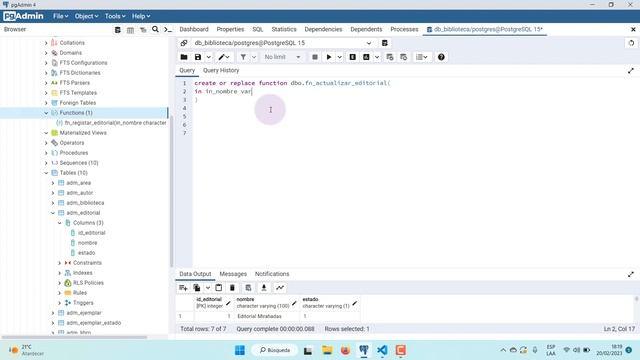The image size is (640, 360).
Task: Switch to the Messages tab
Action: point(233,274)
